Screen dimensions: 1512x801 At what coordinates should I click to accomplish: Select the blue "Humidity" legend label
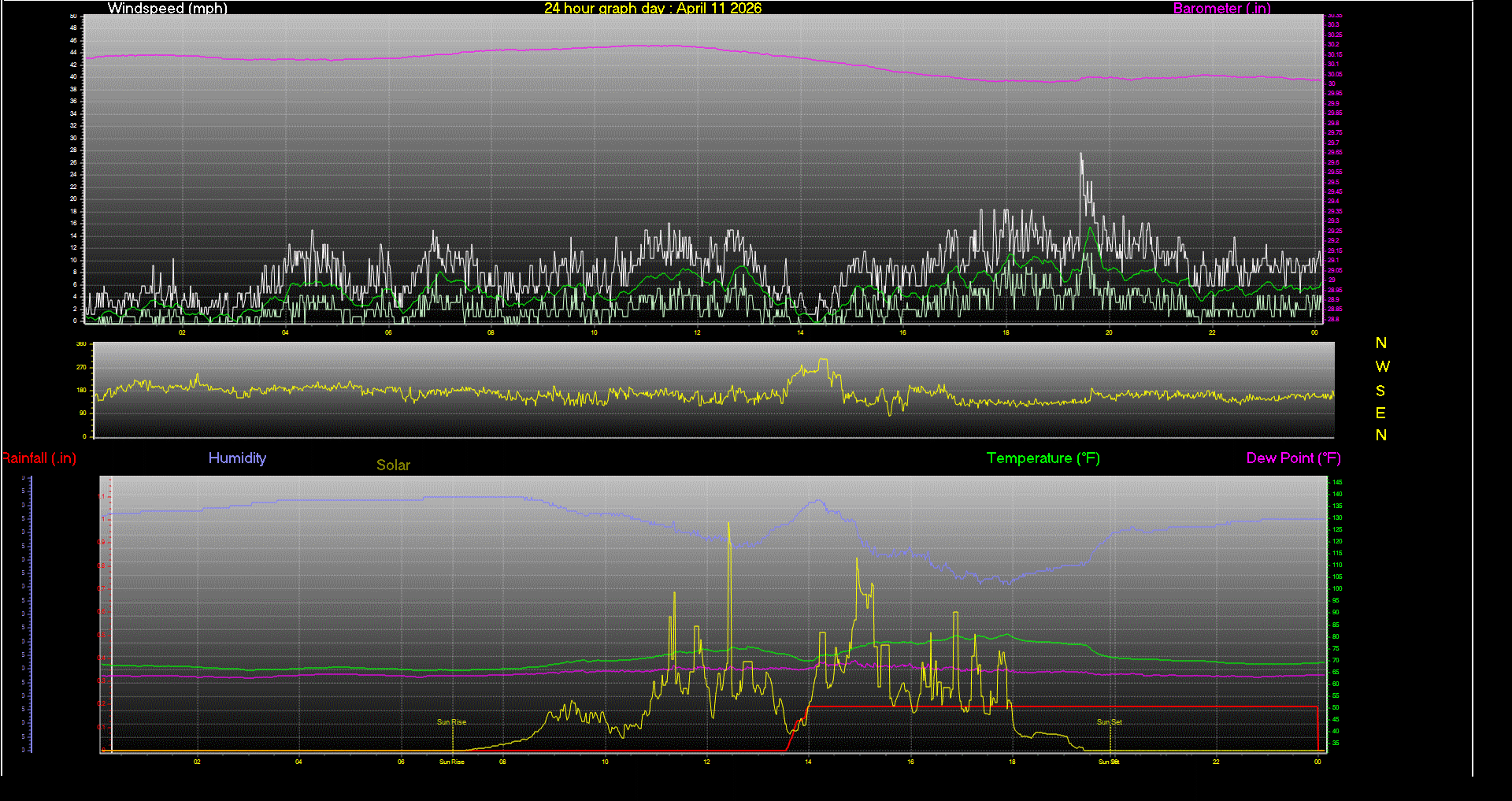(x=237, y=458)
